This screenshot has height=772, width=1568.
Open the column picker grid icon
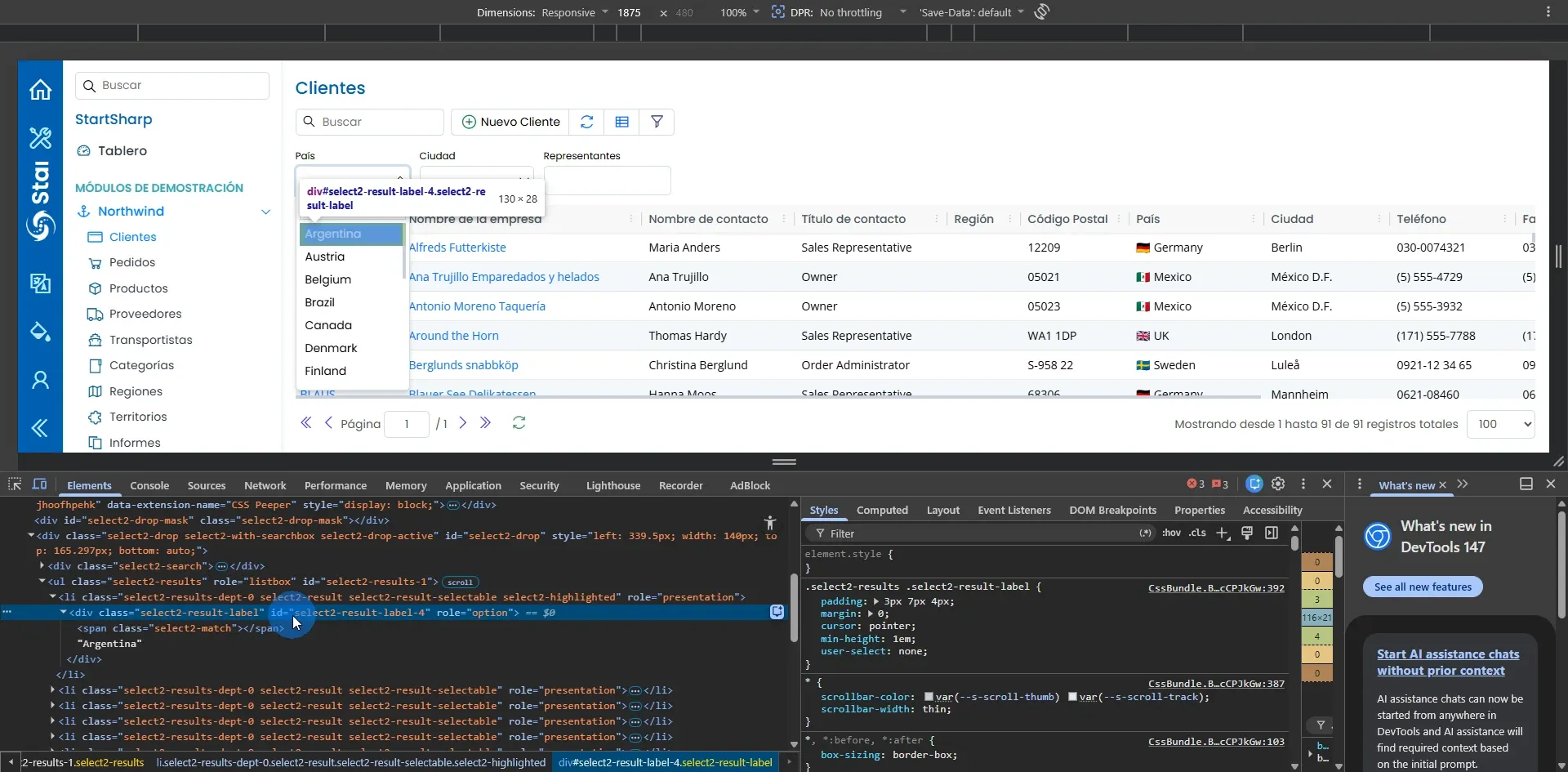click(621, 122)
